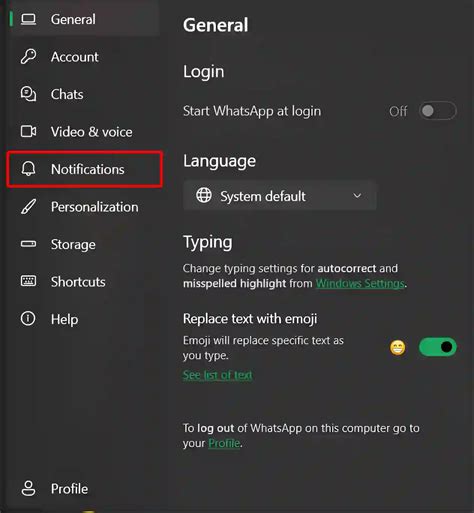The image size is (474, 513).
Task: Click the Start WhatsApp at login label
Action: [252, 111]
